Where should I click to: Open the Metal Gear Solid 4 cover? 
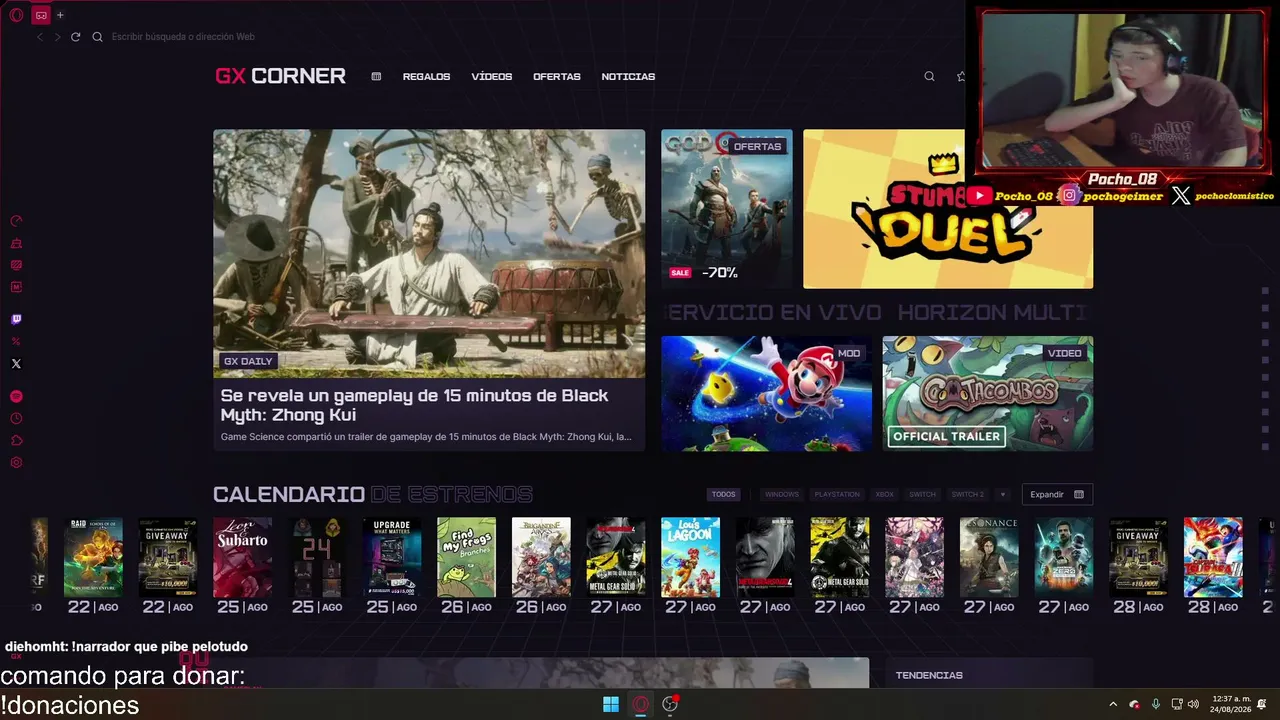pos(765,557)
